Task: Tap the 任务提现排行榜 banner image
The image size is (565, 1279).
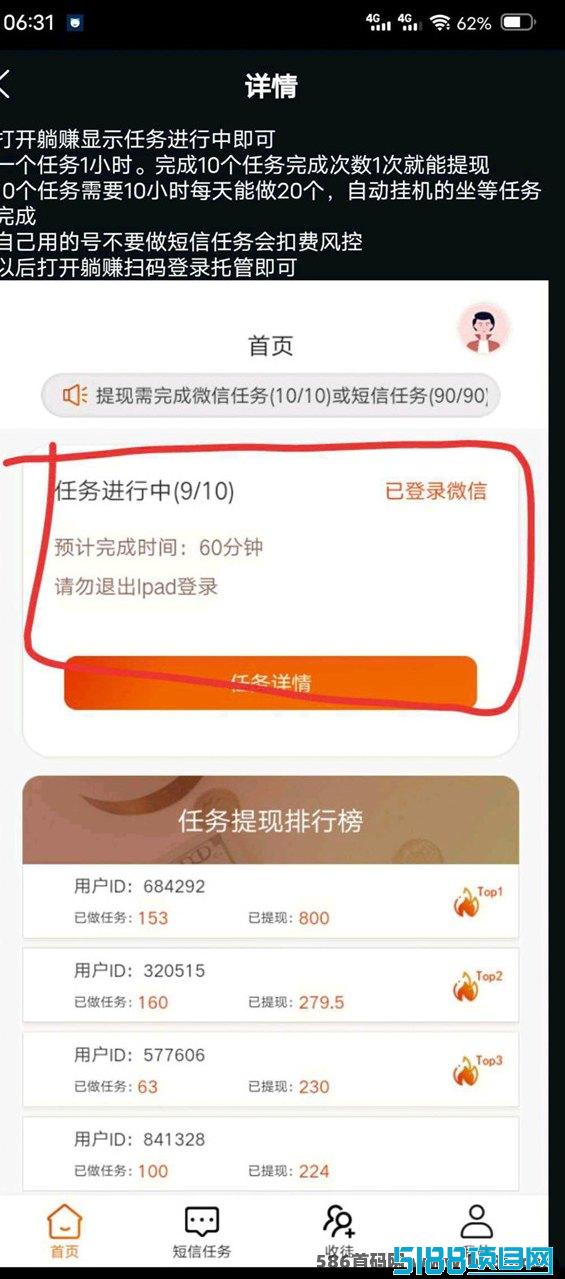Action: (271, 821)
